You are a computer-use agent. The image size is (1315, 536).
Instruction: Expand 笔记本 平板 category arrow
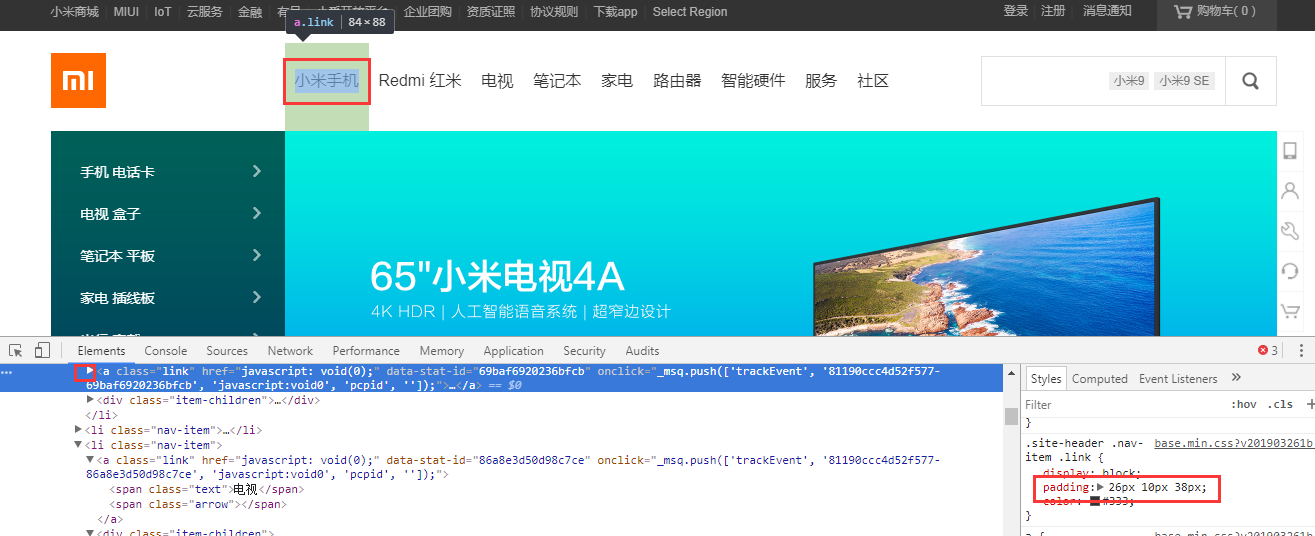click(257, 255)
